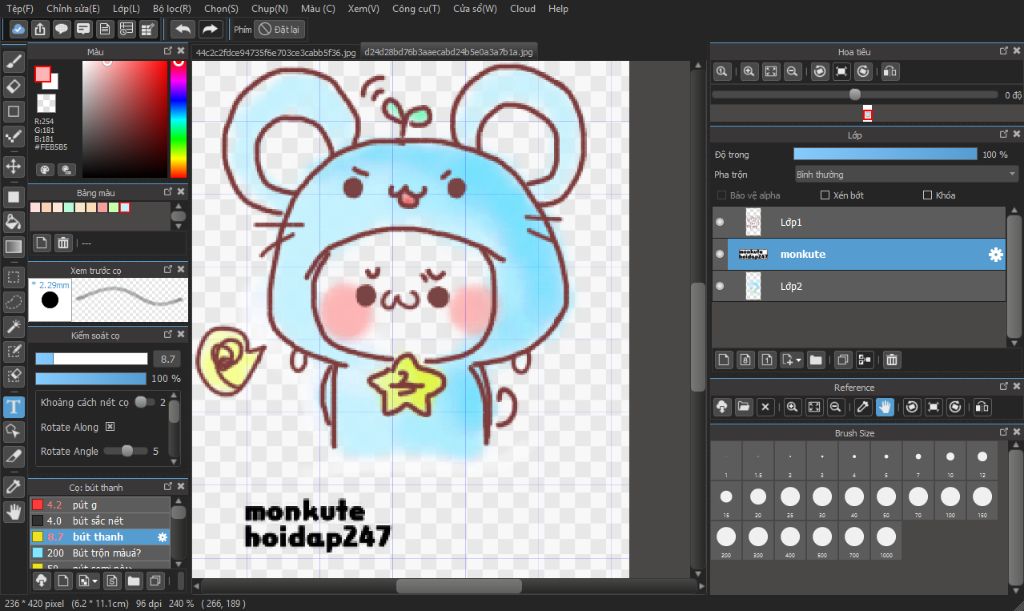1024x611 pixels.
Task: Click the Rotate Angle slider
Action: (x=125, y=451)
